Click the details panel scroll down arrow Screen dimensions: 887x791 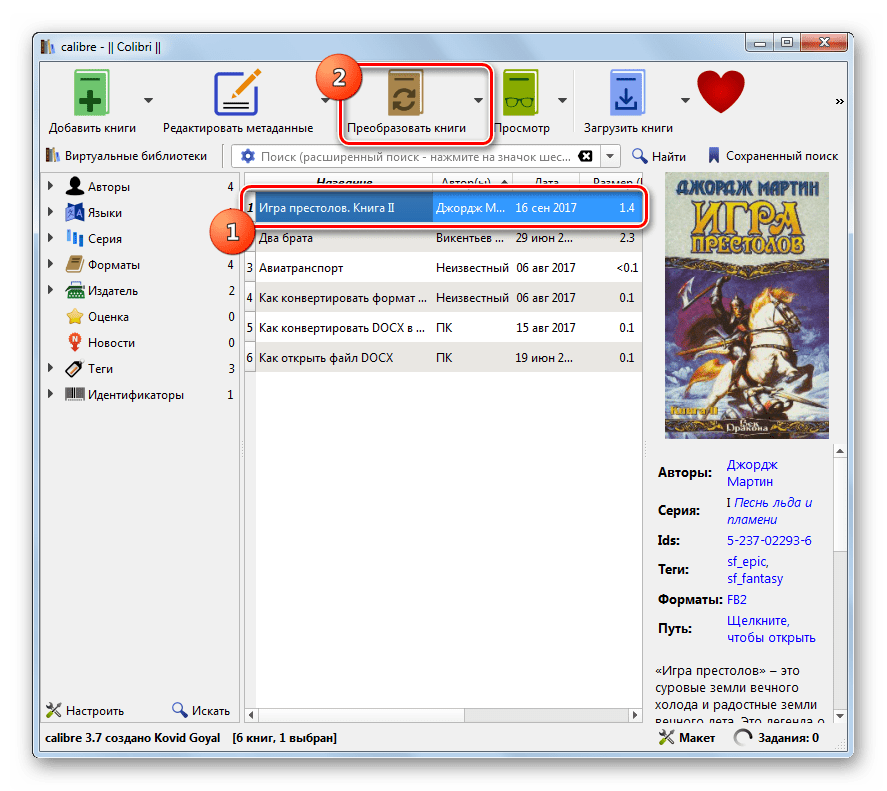[840, 716]
